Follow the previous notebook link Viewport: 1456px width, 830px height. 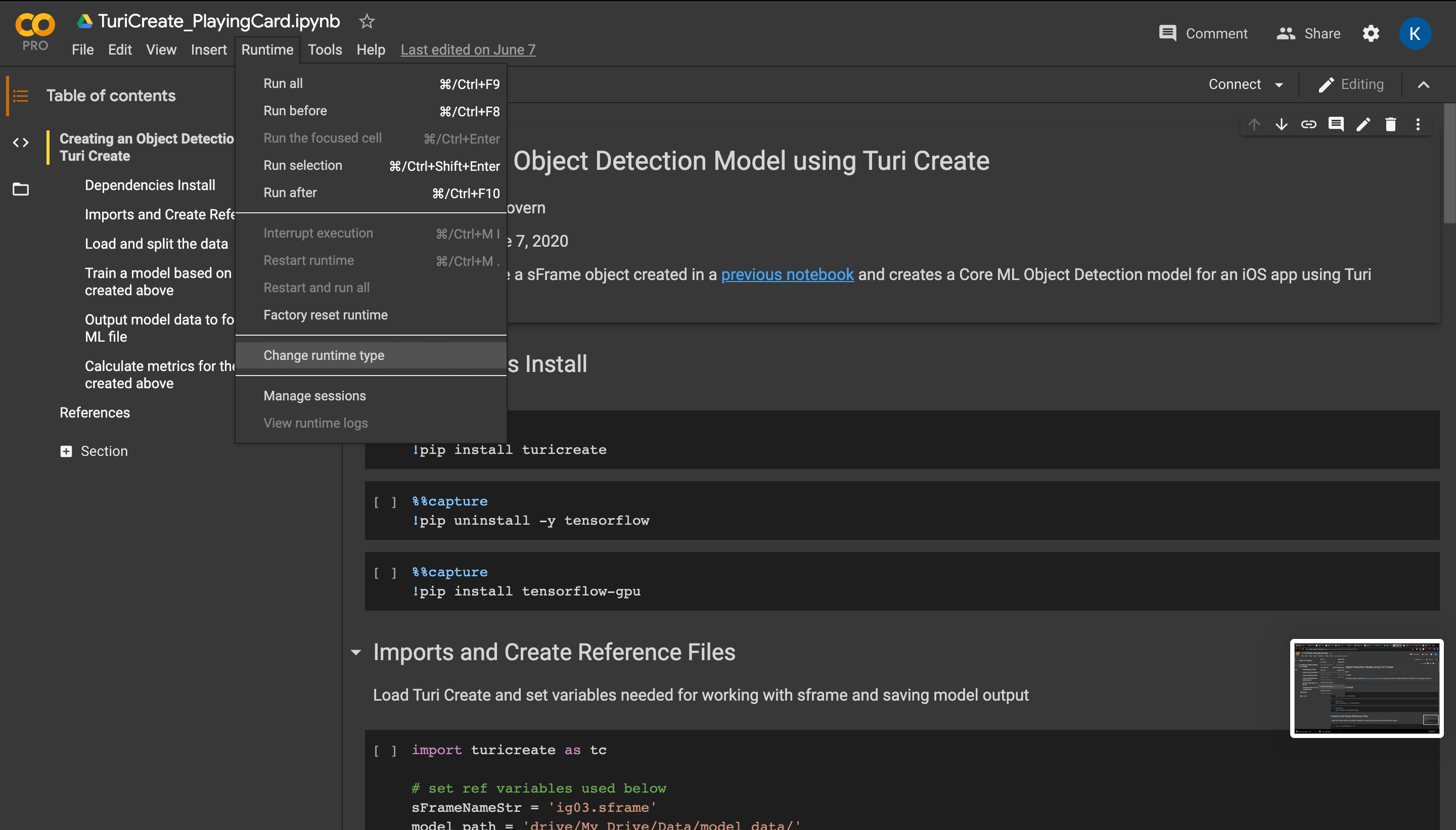(787, 274)
